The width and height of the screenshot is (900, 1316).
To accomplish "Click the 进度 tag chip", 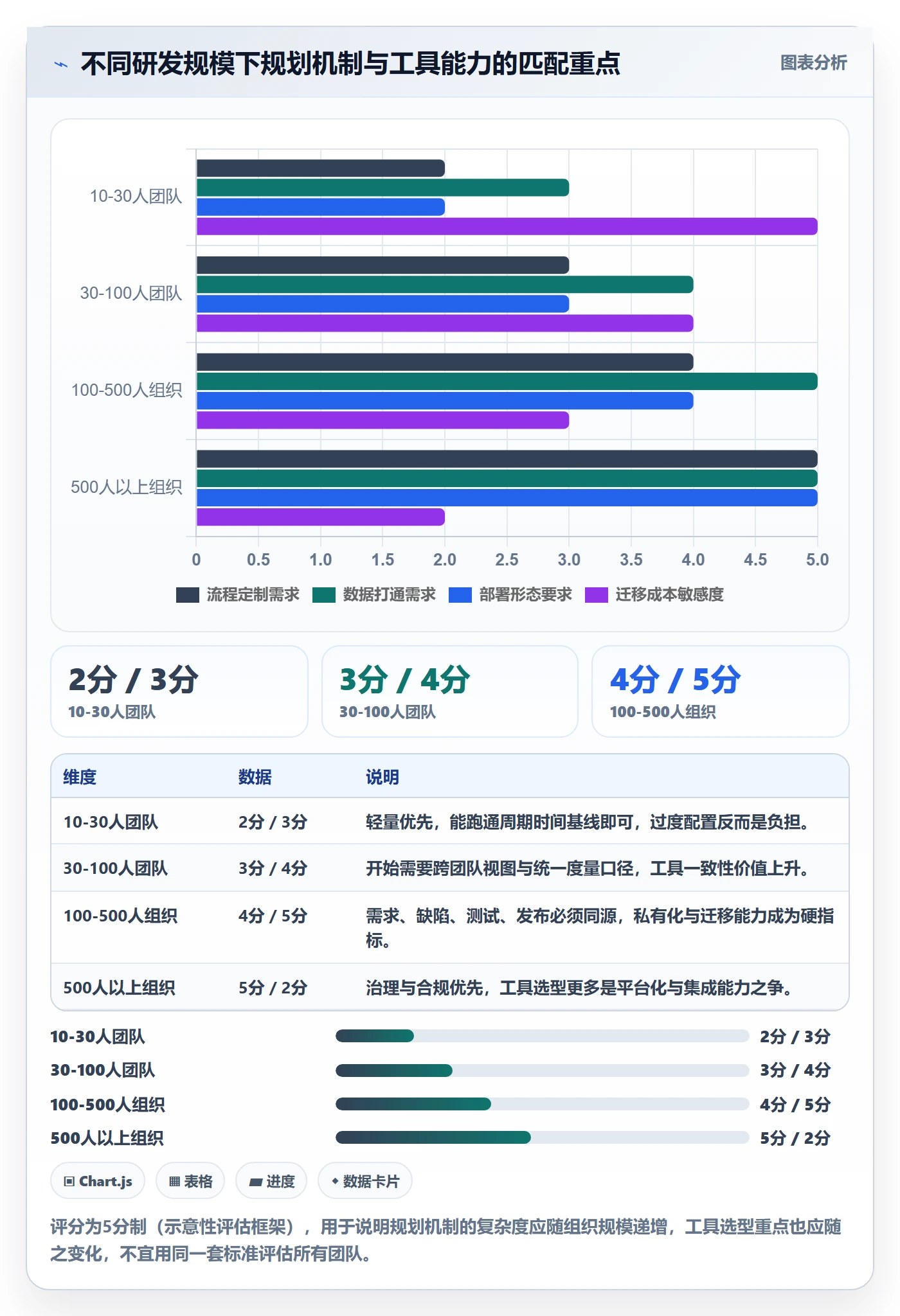I will click(271, 1181).
